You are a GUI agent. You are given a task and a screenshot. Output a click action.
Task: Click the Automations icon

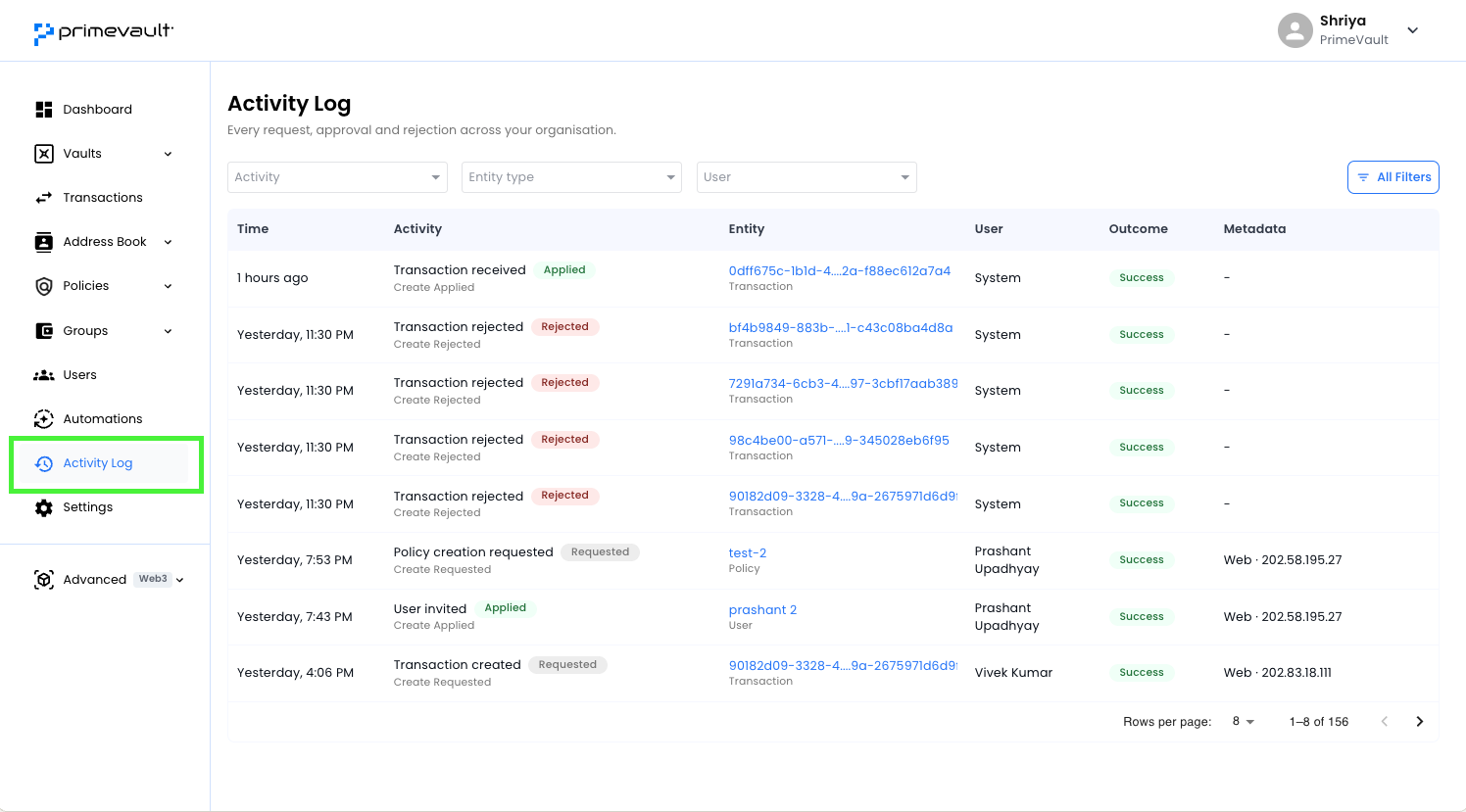44,419
